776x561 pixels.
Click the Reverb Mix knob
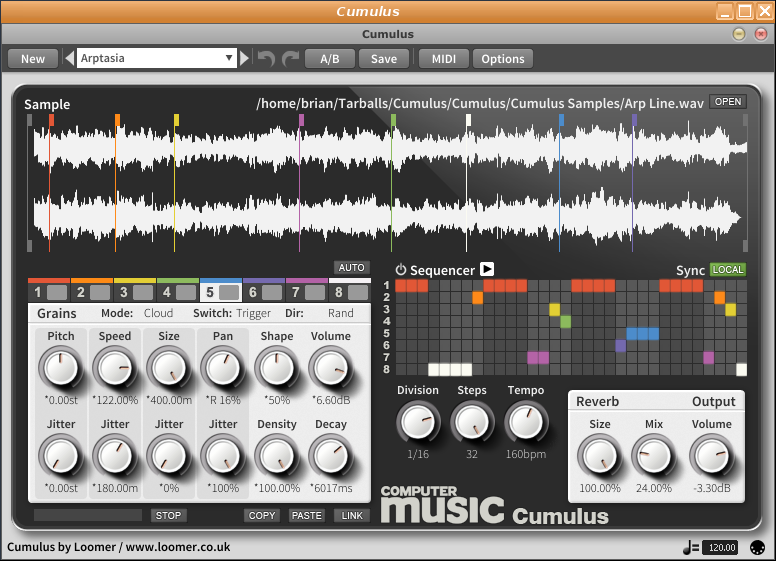pos(653,456)
